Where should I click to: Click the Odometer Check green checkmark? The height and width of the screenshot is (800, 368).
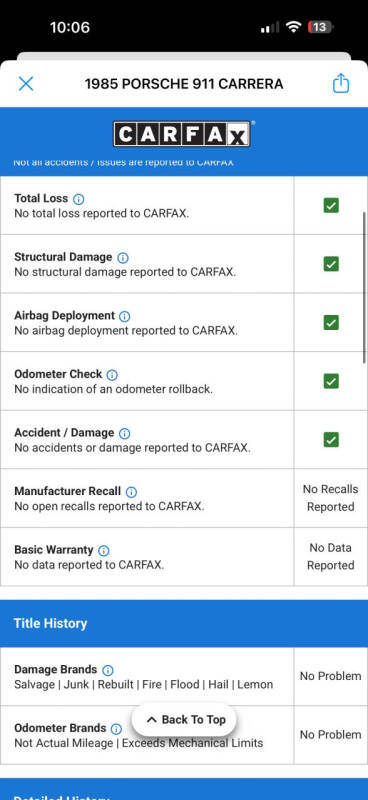(x=331, y=381)
